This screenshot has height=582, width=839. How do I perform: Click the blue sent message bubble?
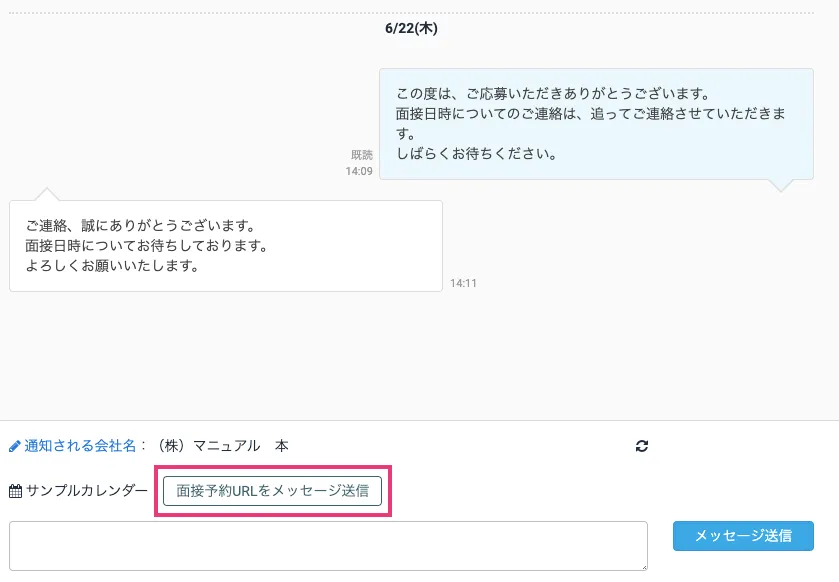[596, 123]
